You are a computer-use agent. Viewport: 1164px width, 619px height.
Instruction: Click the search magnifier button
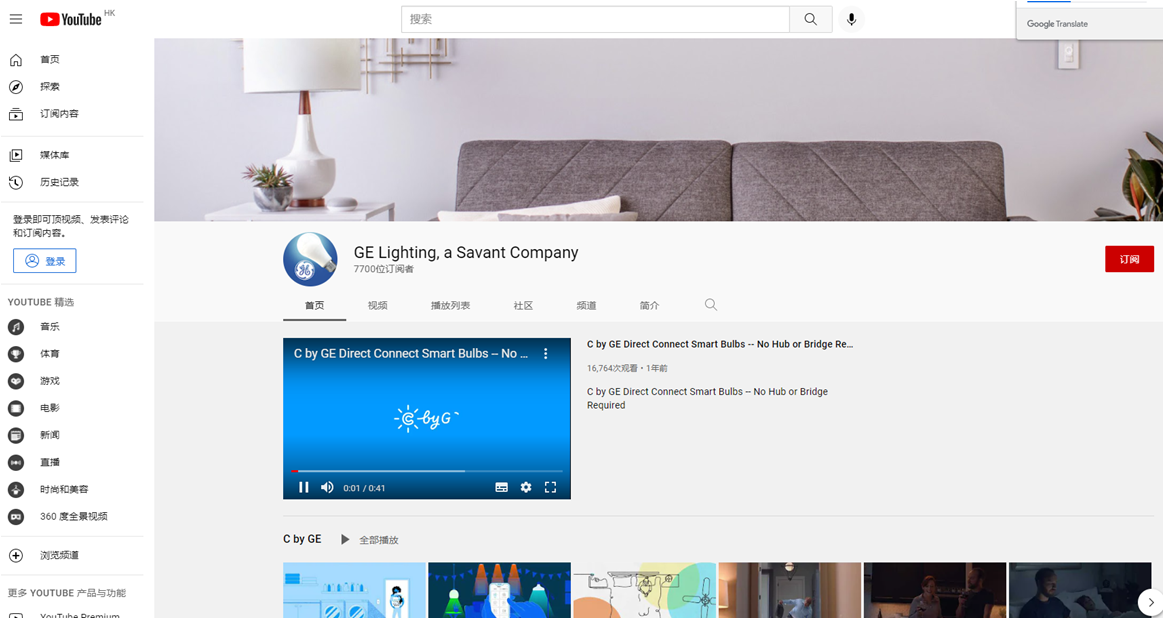click(811, 19)
